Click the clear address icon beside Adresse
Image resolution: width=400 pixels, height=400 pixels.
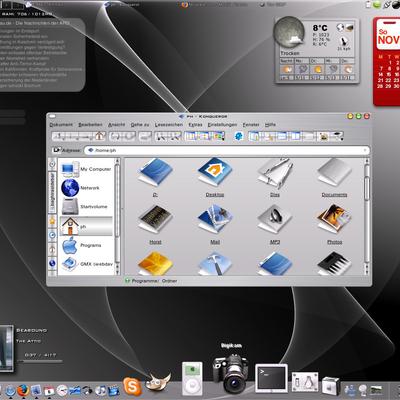tap(56, 150)
